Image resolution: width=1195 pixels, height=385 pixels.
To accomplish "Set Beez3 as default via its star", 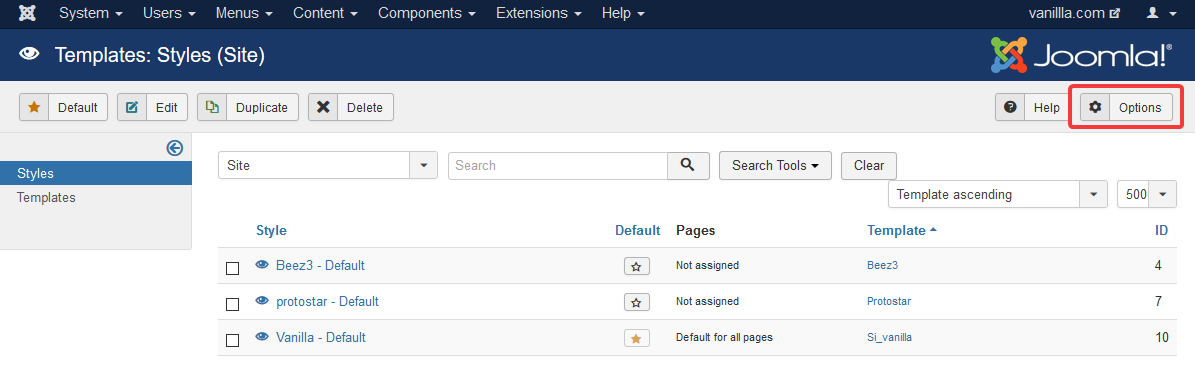I will tap(636, 265).
